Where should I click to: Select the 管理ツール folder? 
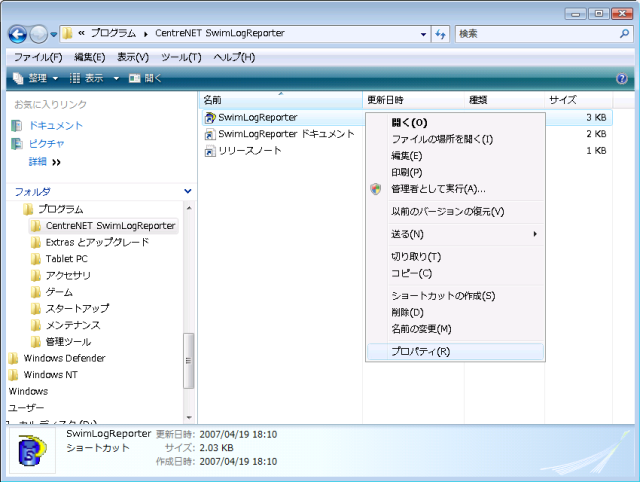(68, 342)
